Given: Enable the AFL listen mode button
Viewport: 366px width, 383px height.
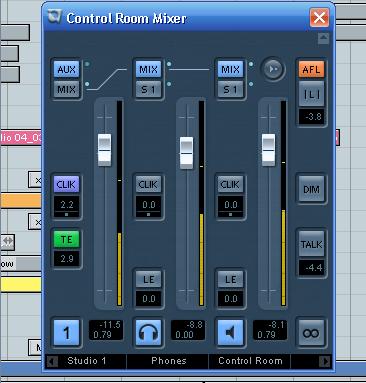Looking at the screenshot, I should 311,69.
